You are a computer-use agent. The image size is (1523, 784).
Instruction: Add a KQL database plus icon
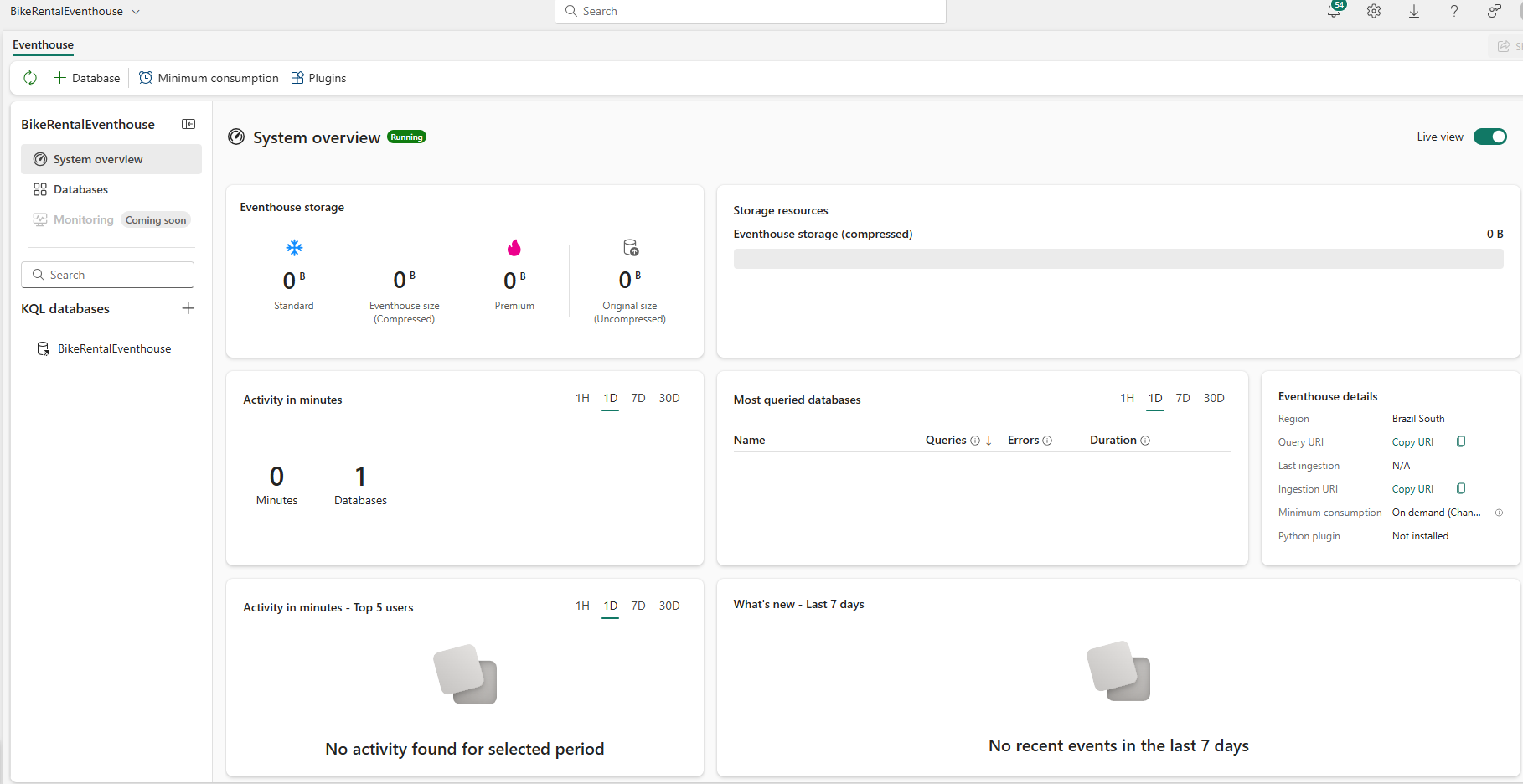(188, 308)
